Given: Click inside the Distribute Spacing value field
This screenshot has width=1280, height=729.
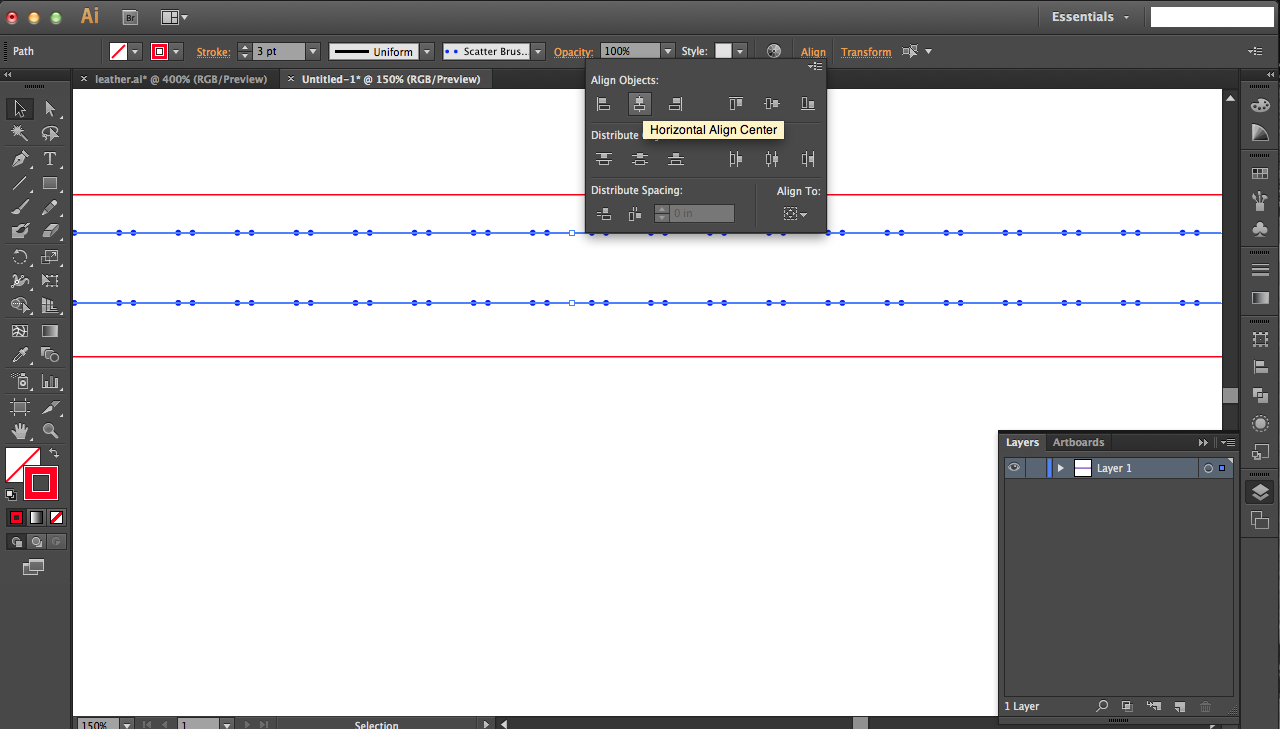Looking at the screenshot, I should click(694, 213).
